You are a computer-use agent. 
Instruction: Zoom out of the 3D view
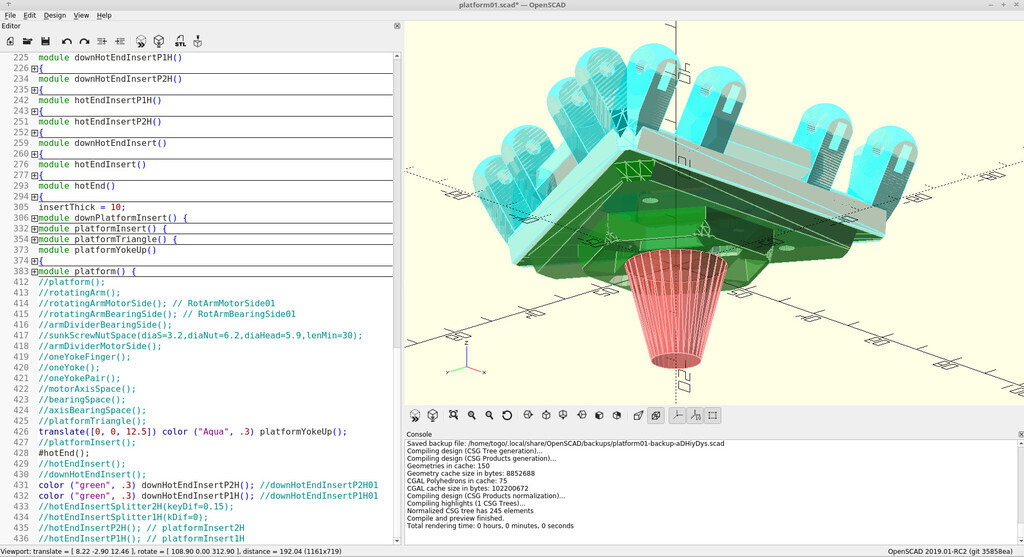click(489, 415)
